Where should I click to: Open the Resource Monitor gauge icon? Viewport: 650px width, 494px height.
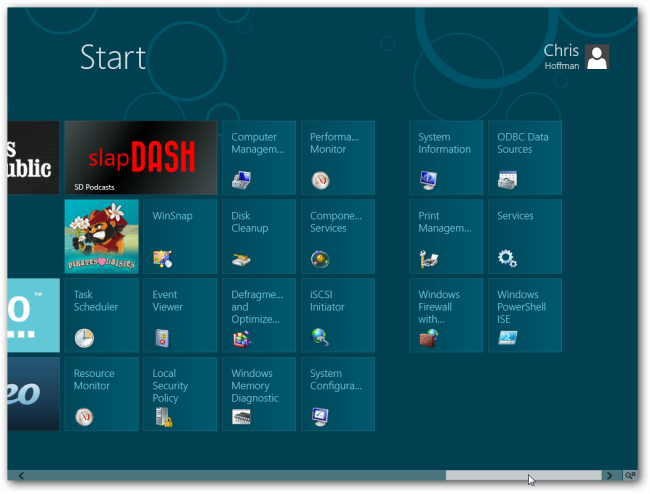84,417
